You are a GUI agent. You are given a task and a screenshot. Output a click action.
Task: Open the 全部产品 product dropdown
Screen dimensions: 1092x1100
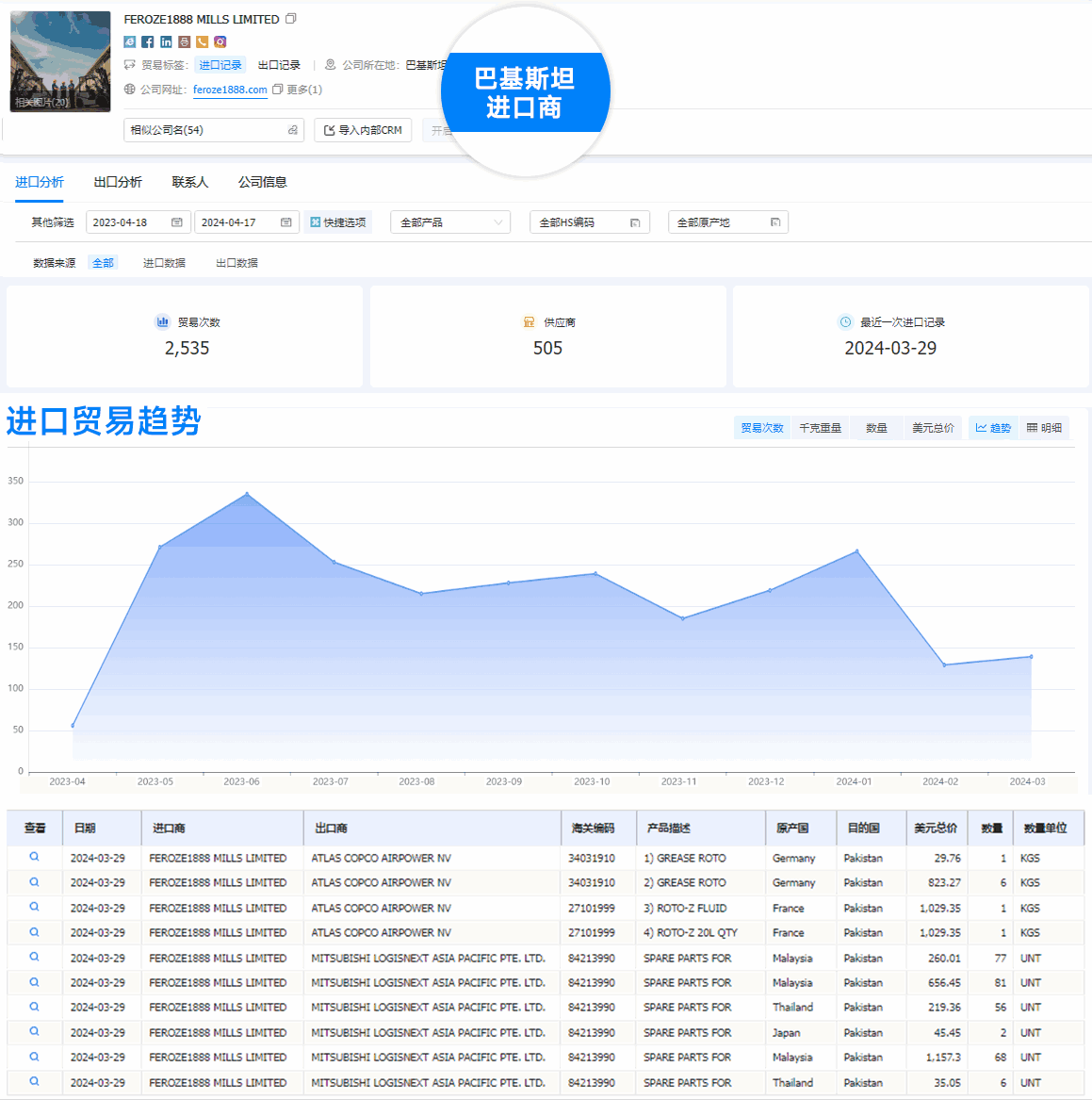coord(449,222)
